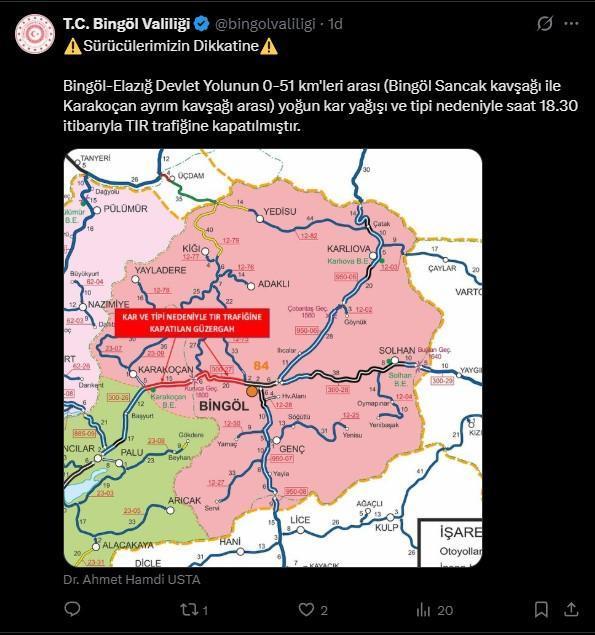Open the @bingolvaliligi handle link
The width and height of the screenshot is (595, 635).
click(x=265, y=24)
